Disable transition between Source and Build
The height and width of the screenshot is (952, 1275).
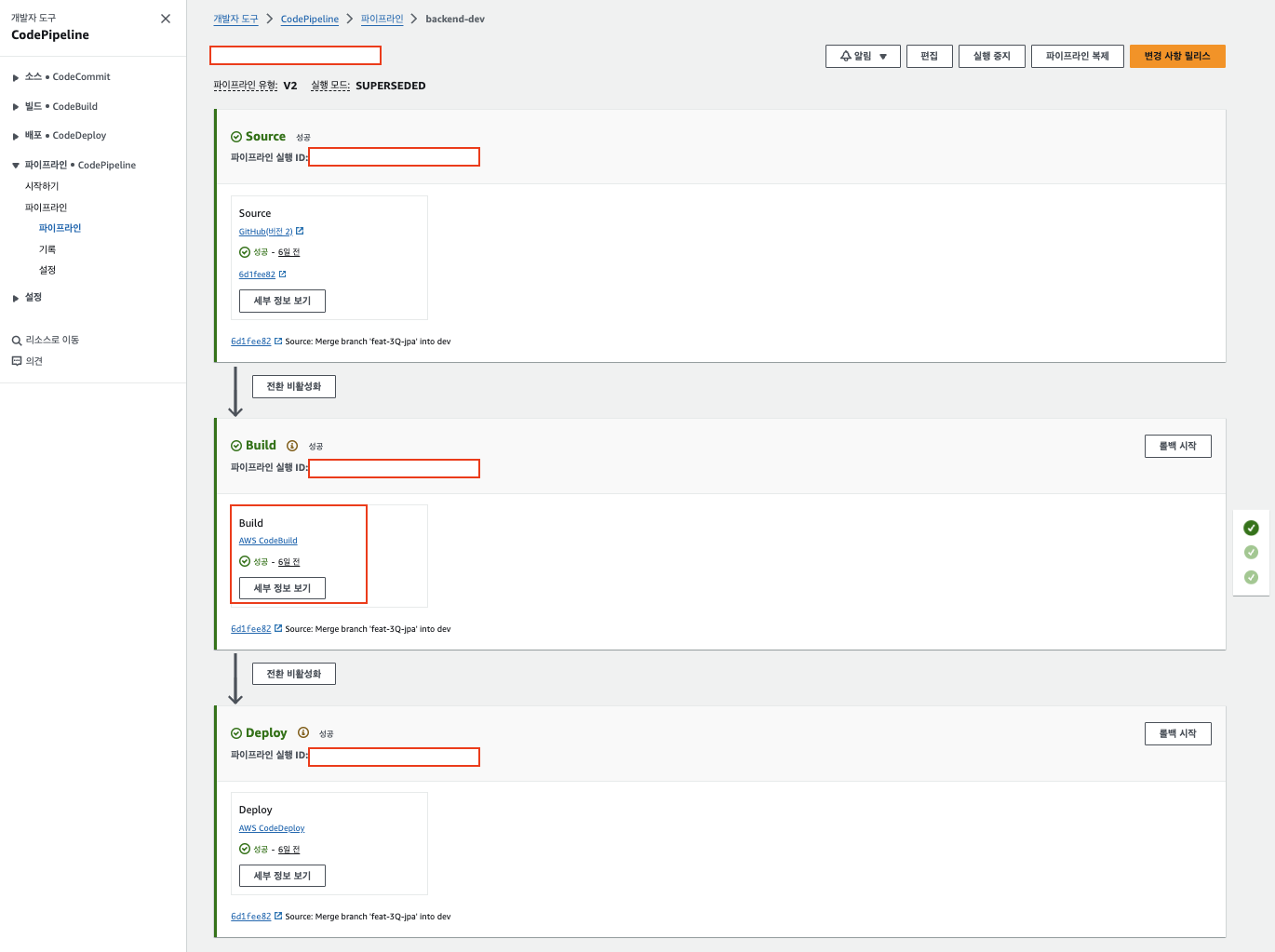294,386
